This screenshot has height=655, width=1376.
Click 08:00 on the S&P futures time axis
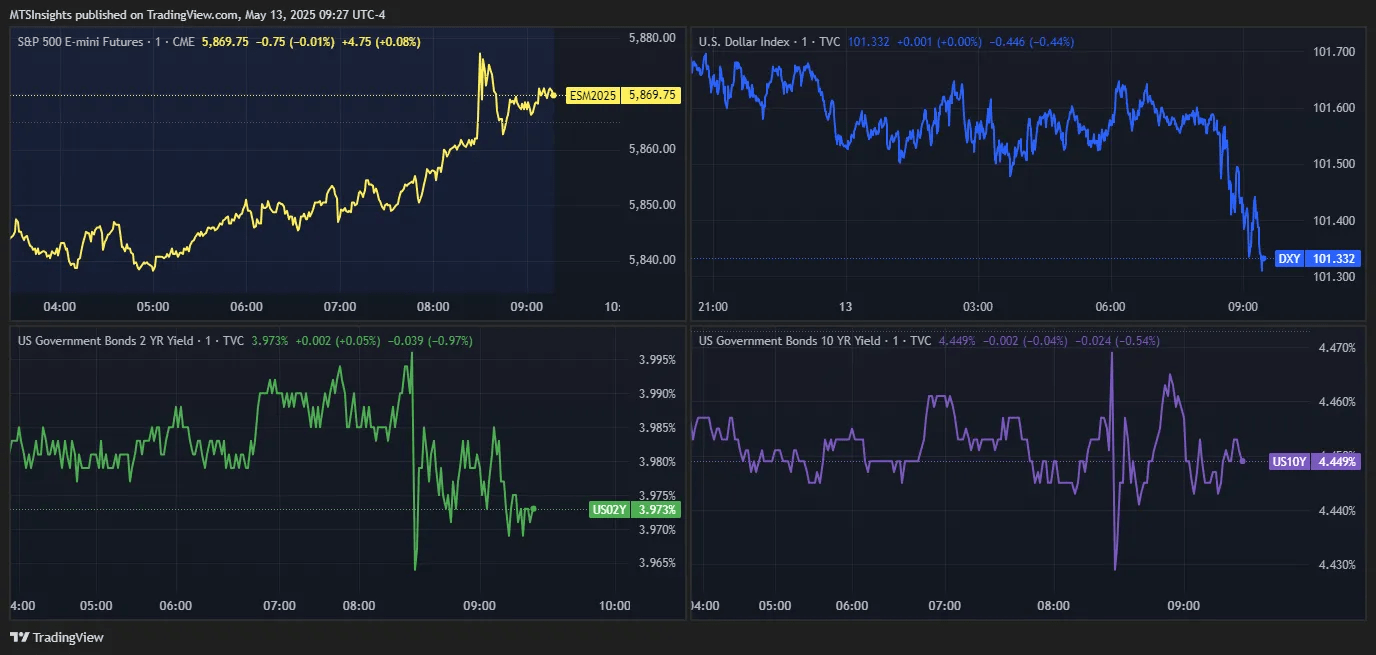pos(433,306)
